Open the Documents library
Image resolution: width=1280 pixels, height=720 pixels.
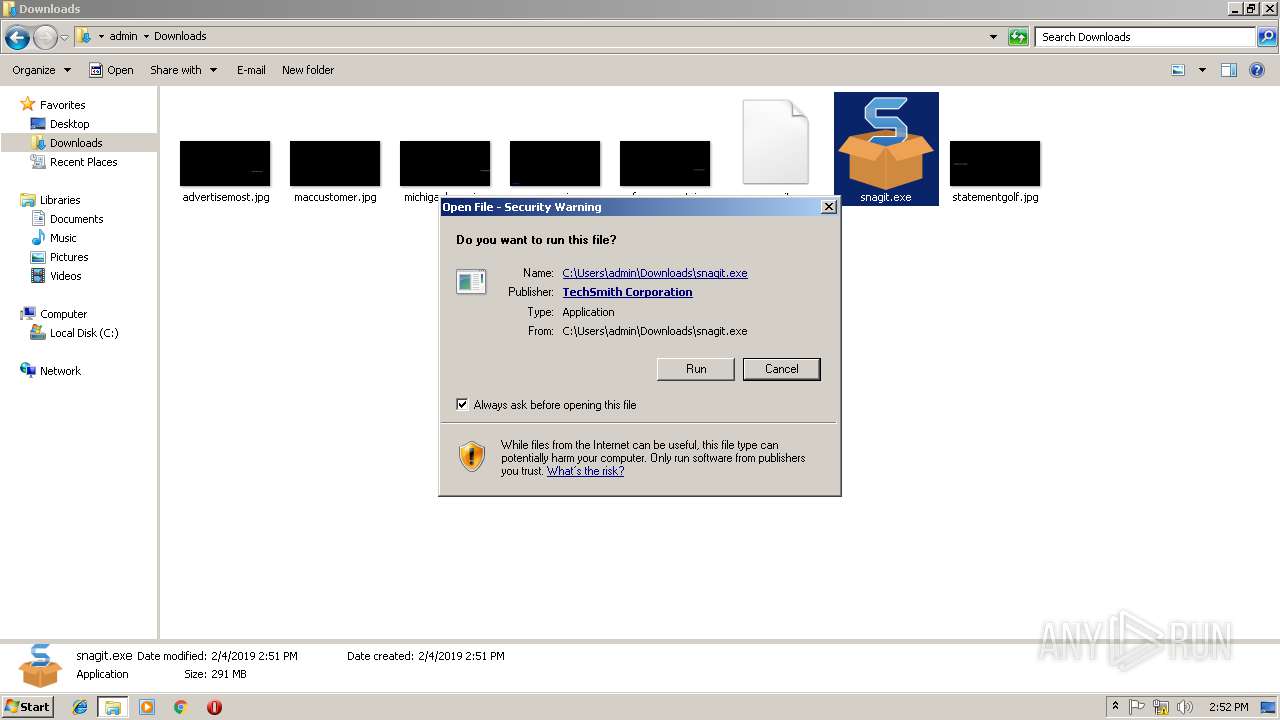[76, 219]
